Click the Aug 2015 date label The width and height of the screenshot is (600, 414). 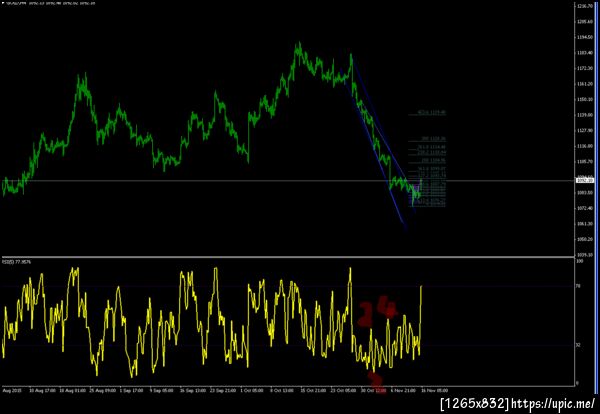point(11,391)
